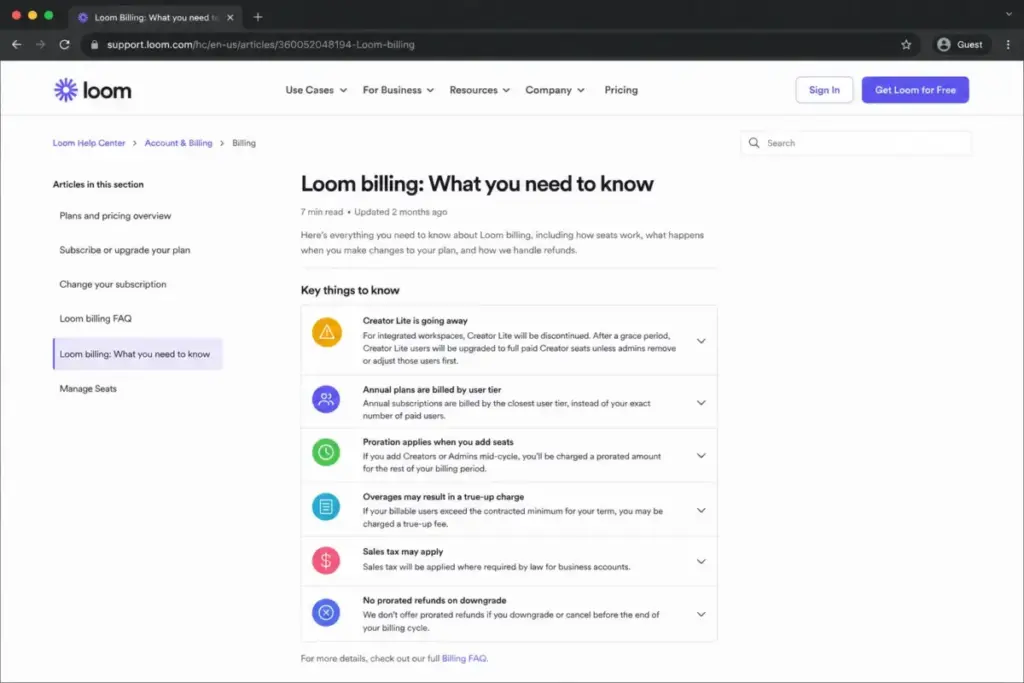Click the Articles in this section heading

coord(98,184)
